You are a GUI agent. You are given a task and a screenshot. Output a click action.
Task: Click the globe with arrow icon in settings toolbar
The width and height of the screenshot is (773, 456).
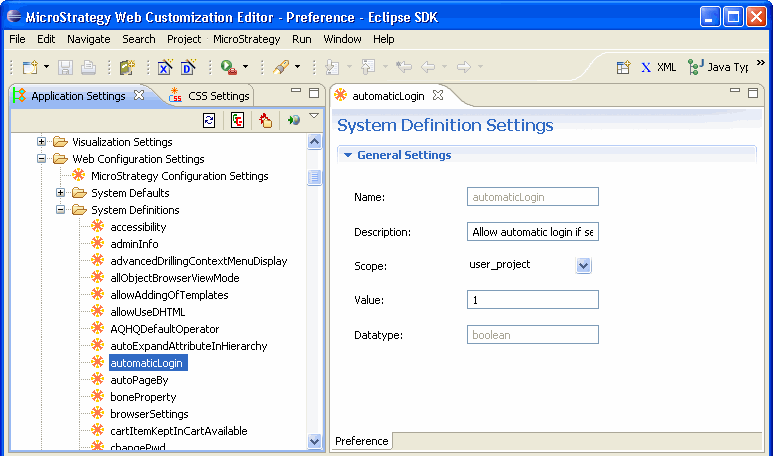click(x=294, y=120)
